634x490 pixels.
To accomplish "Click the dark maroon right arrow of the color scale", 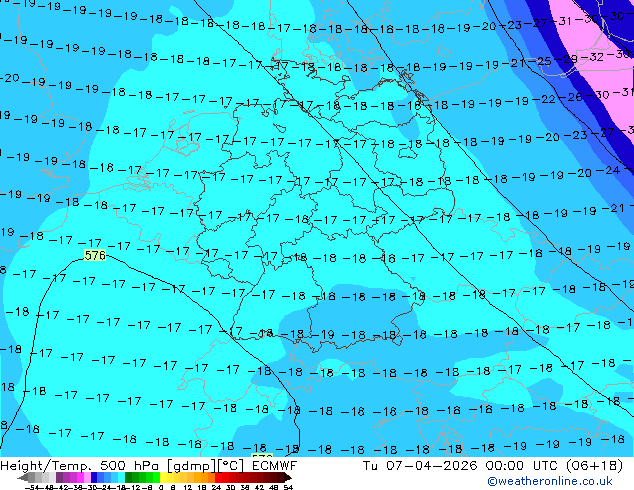I will coord(288,477).
